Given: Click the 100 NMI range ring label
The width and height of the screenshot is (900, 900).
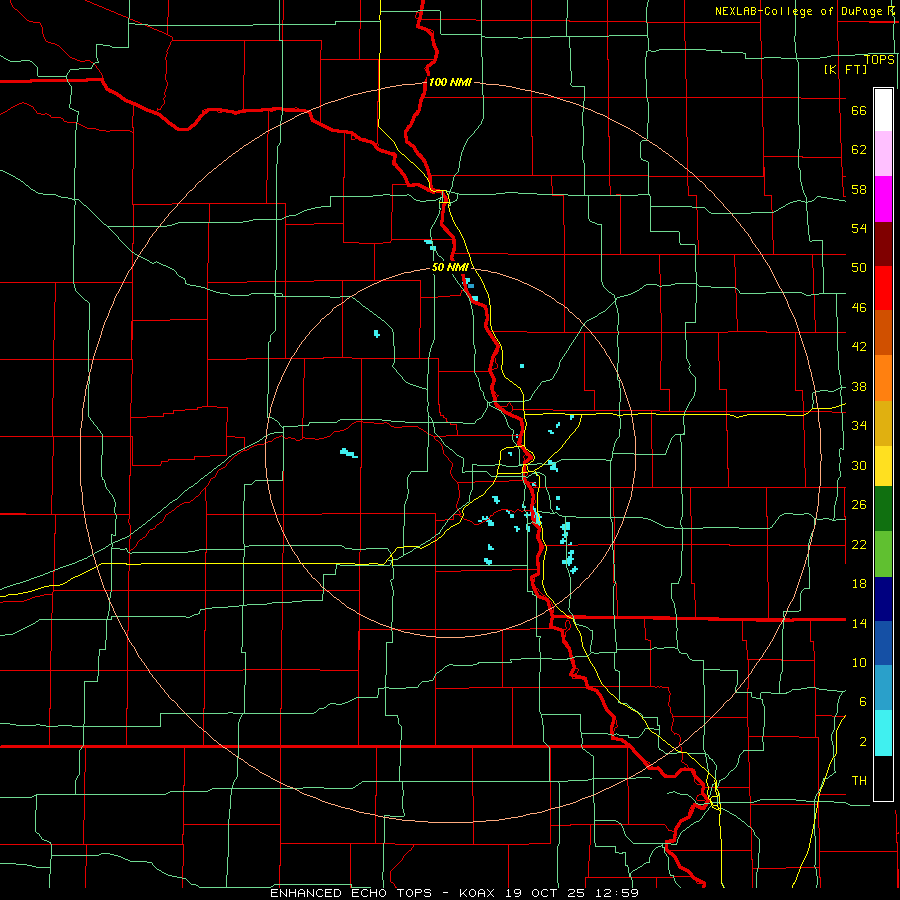Looking at the screenshot, I should (x=450, y=82).
